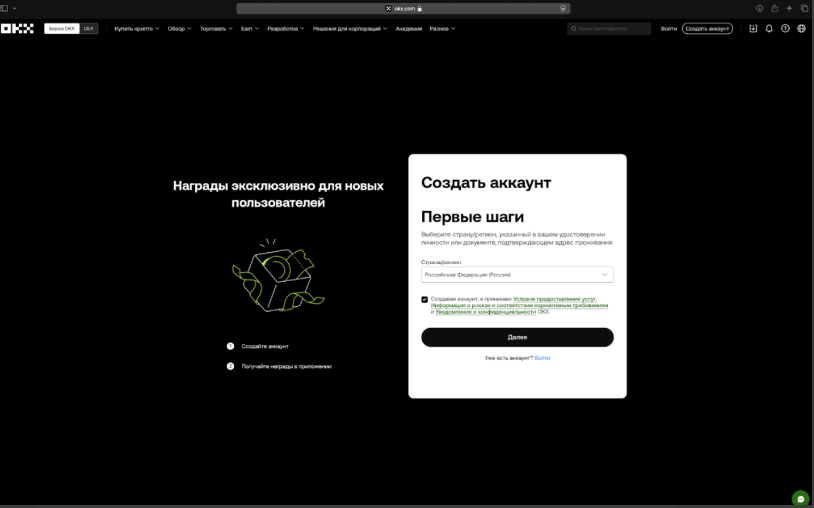Click the reader icon in address bar
This screenshot has height=508, width=814.
coord(563,8)
